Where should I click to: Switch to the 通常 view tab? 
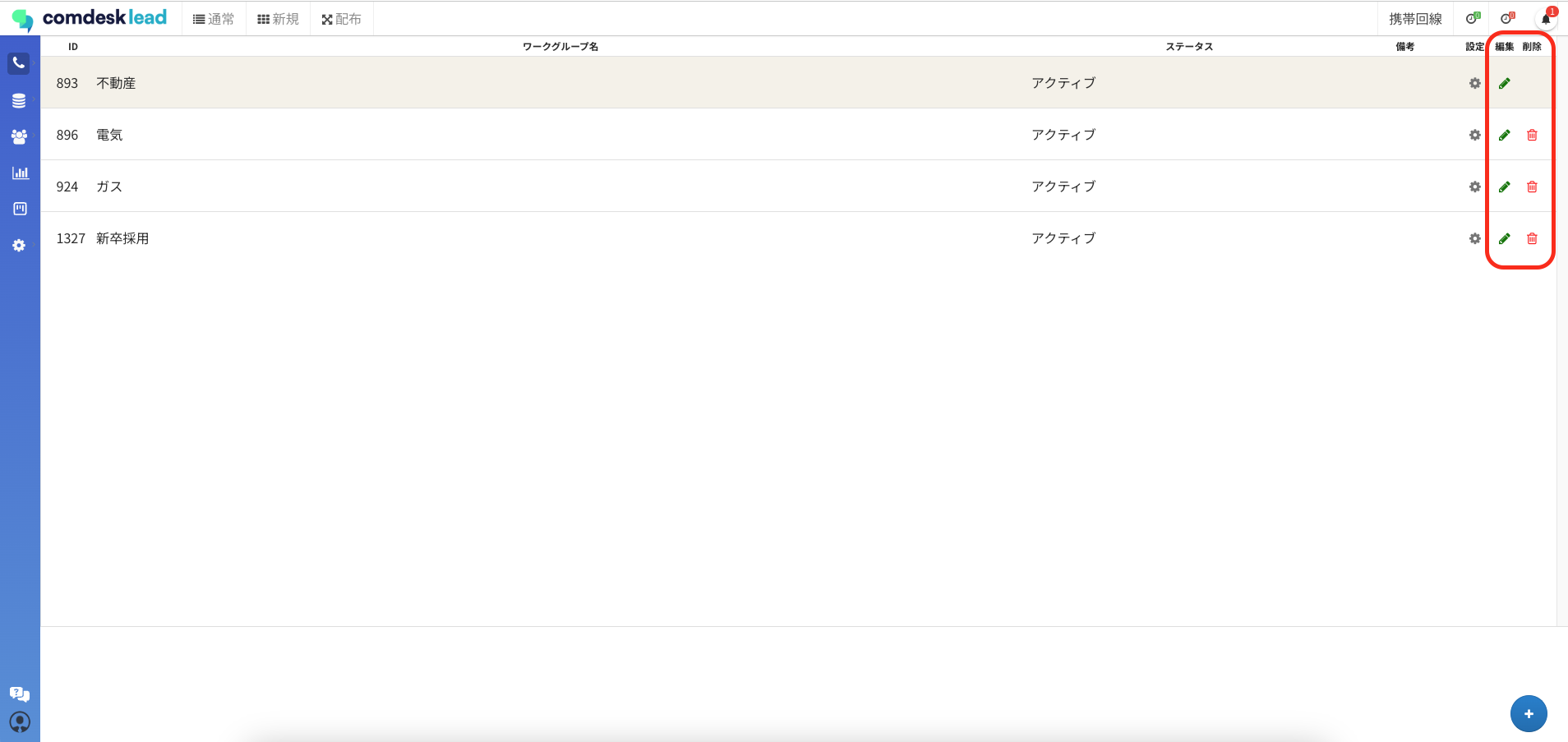[214, 19]
